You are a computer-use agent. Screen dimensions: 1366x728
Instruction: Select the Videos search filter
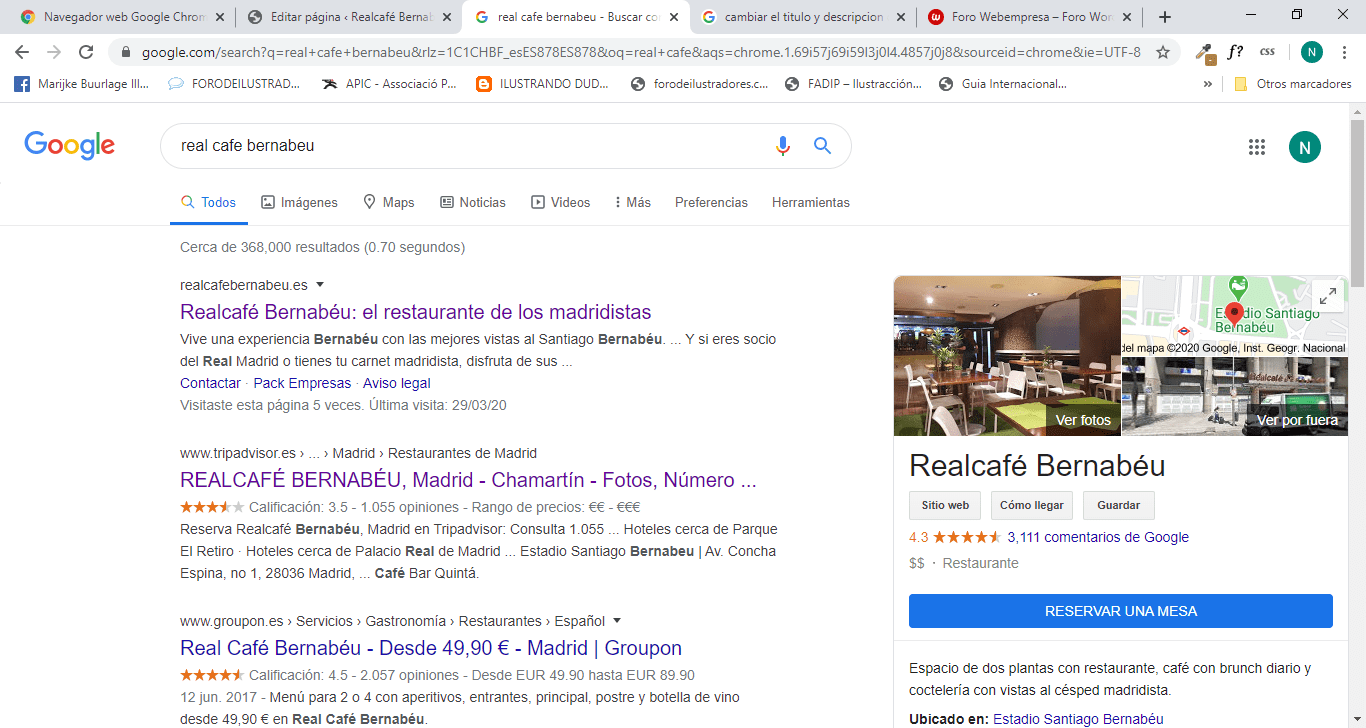tap(561, 202)
